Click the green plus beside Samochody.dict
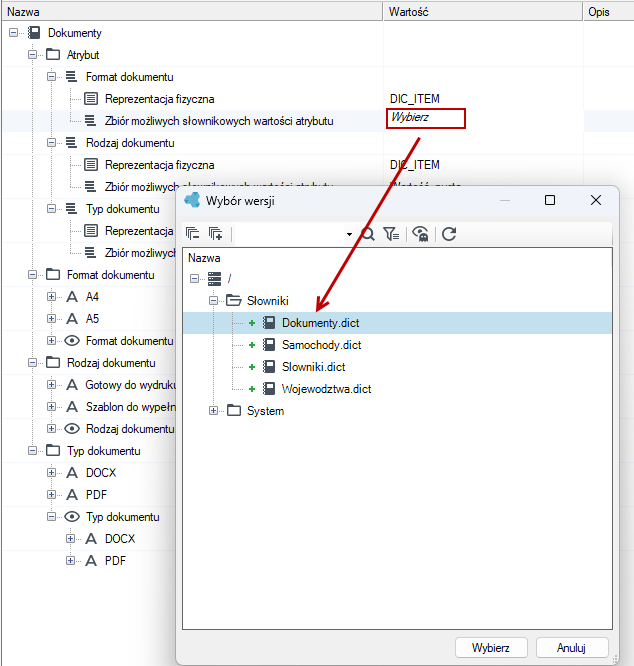This screenshot has width=634, height=666. point(252,345)
